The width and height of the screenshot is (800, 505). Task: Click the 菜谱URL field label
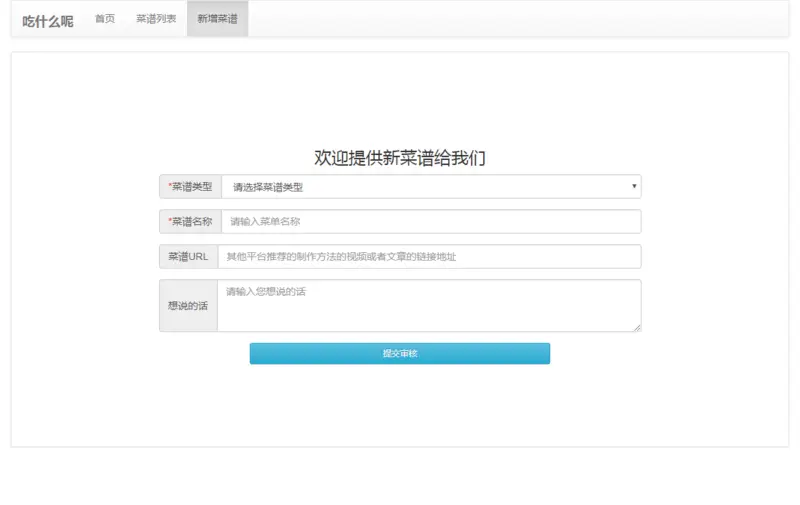click(189, 257)
